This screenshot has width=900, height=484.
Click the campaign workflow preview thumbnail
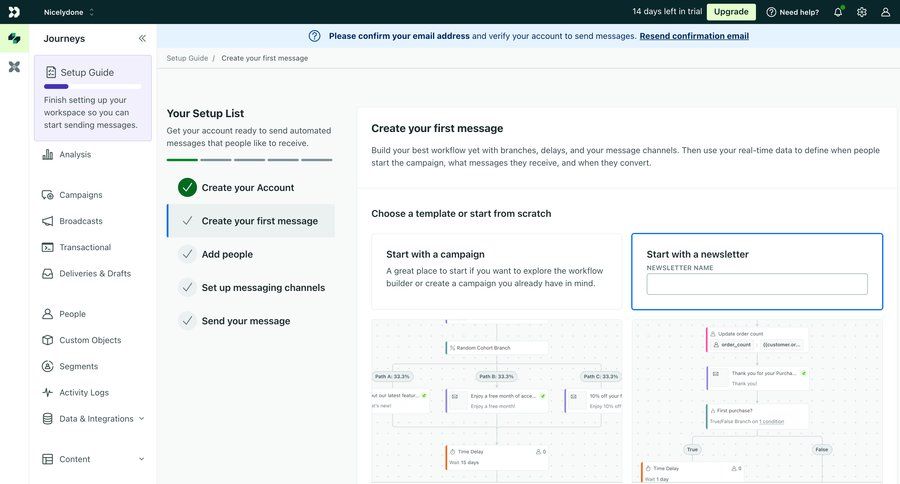point(496,401)
